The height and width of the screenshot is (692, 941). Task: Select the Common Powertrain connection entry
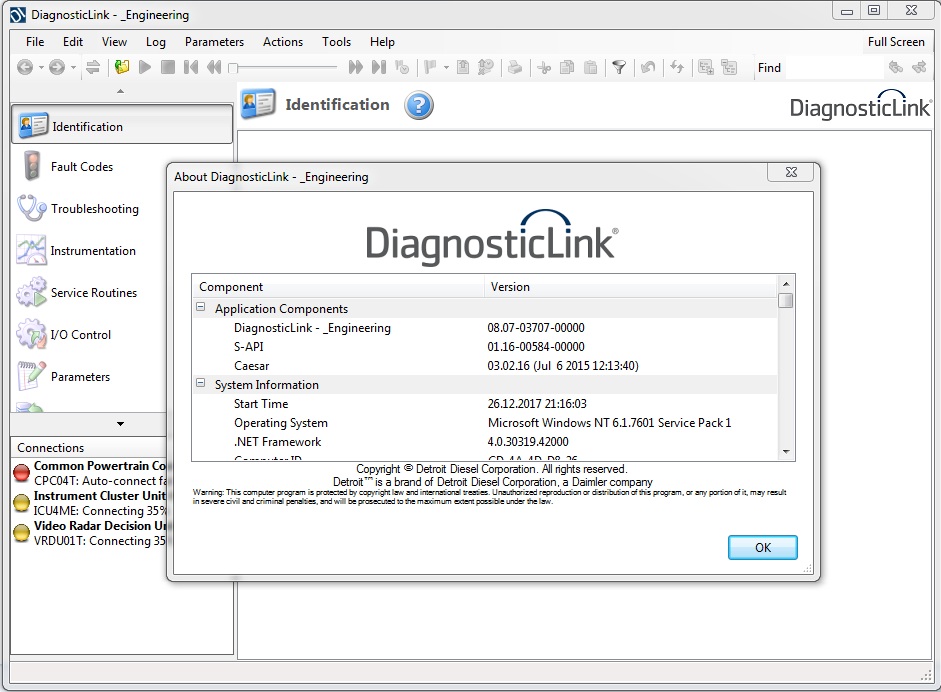point(89,473)
